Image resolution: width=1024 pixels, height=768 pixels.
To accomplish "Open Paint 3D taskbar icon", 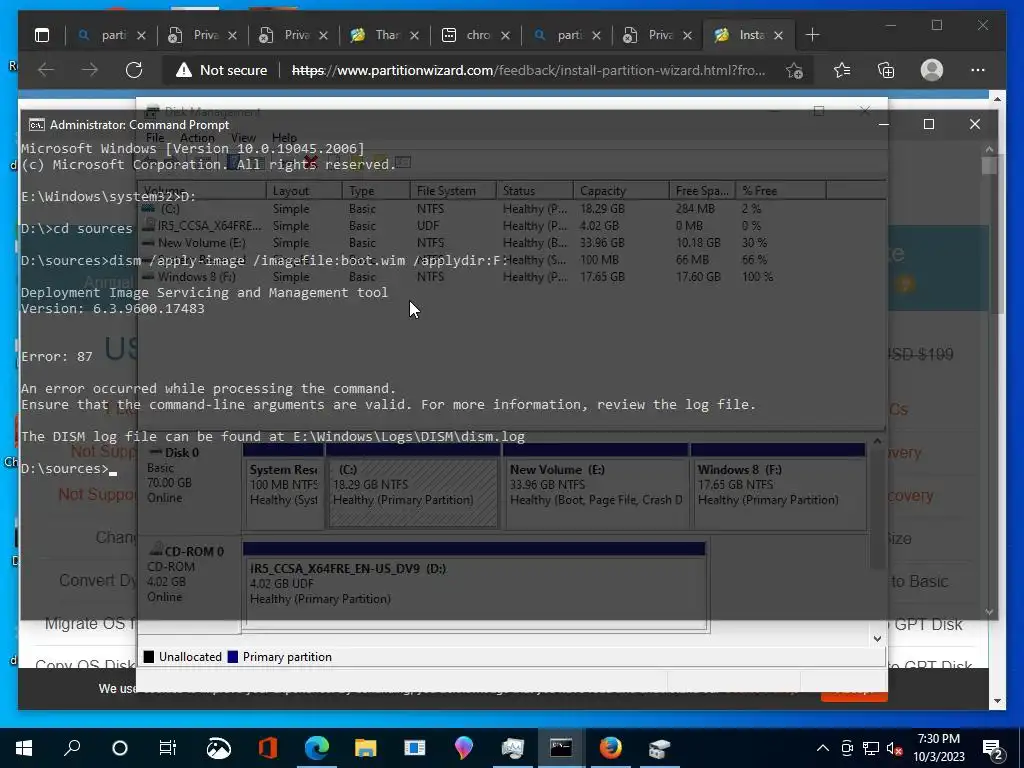I will (x=464, y=748).
